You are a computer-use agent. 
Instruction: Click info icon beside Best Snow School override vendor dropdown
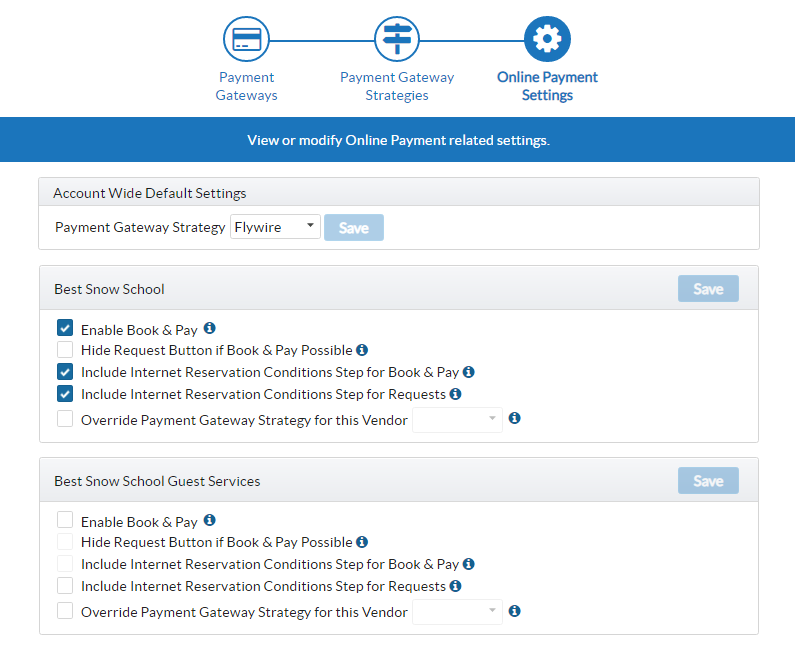coord(514,419)
